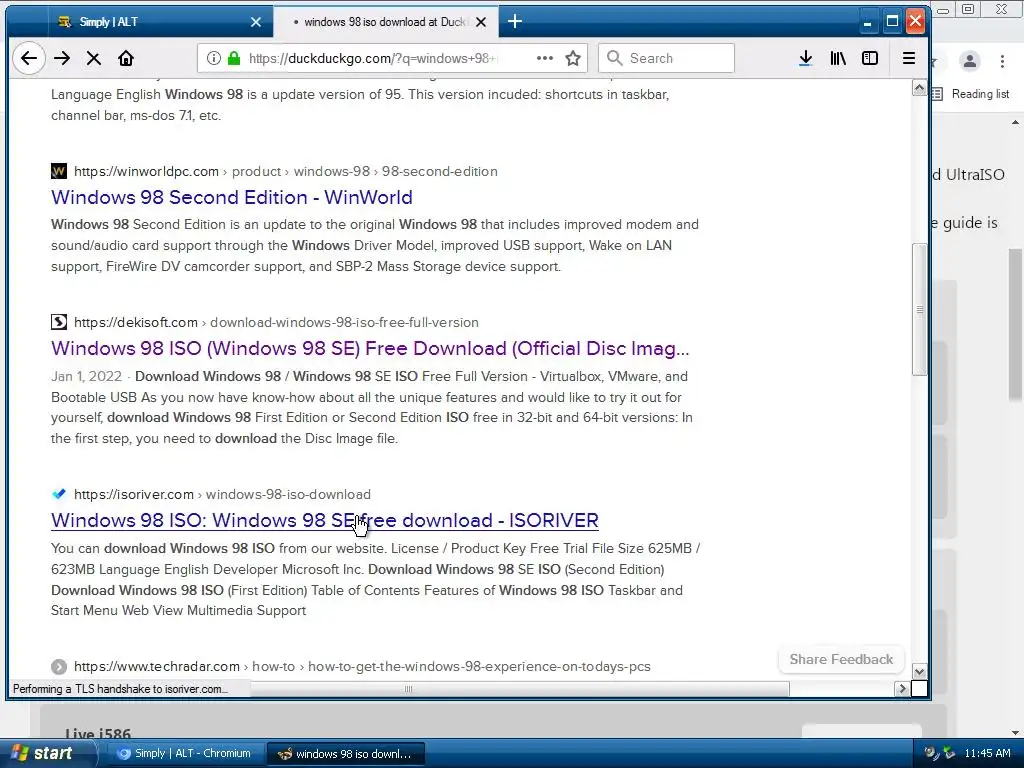Screen dimensions: 1024x768
Task: Click the network system tray icon
Action: point(949,754)
